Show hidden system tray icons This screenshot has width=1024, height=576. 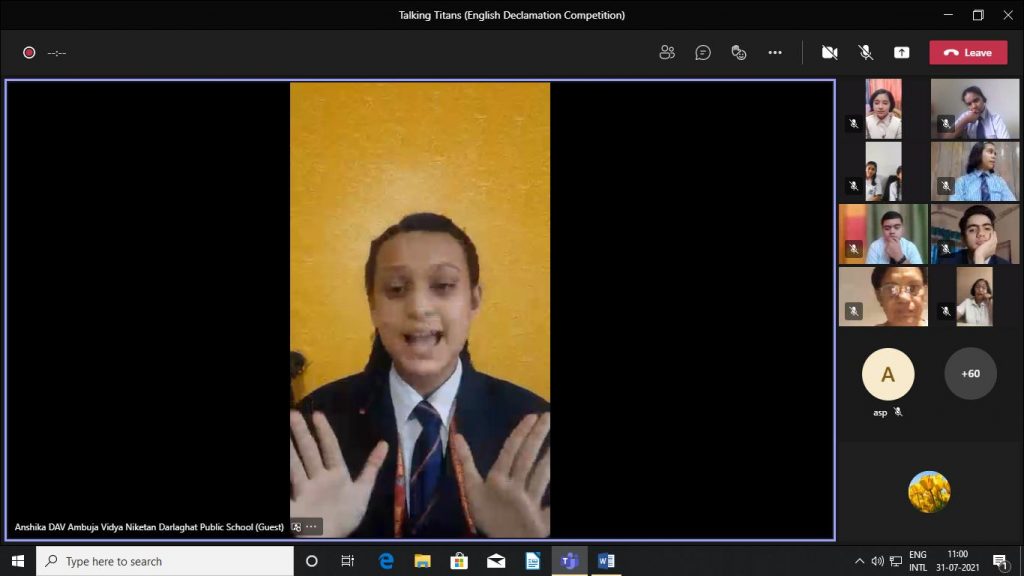pyautogui.click(x=859, y=561)
